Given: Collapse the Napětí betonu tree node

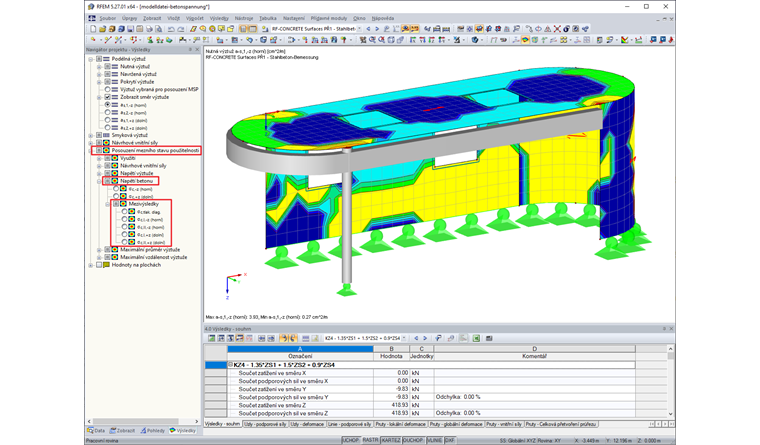Looking at the screenshot, I should tap(99, 181).
